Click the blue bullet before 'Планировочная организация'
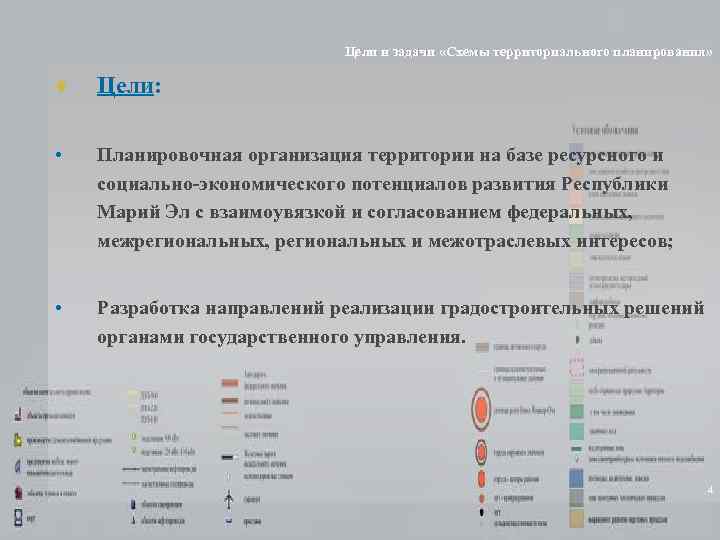This screenshot has width=720, height=540. 58,155
